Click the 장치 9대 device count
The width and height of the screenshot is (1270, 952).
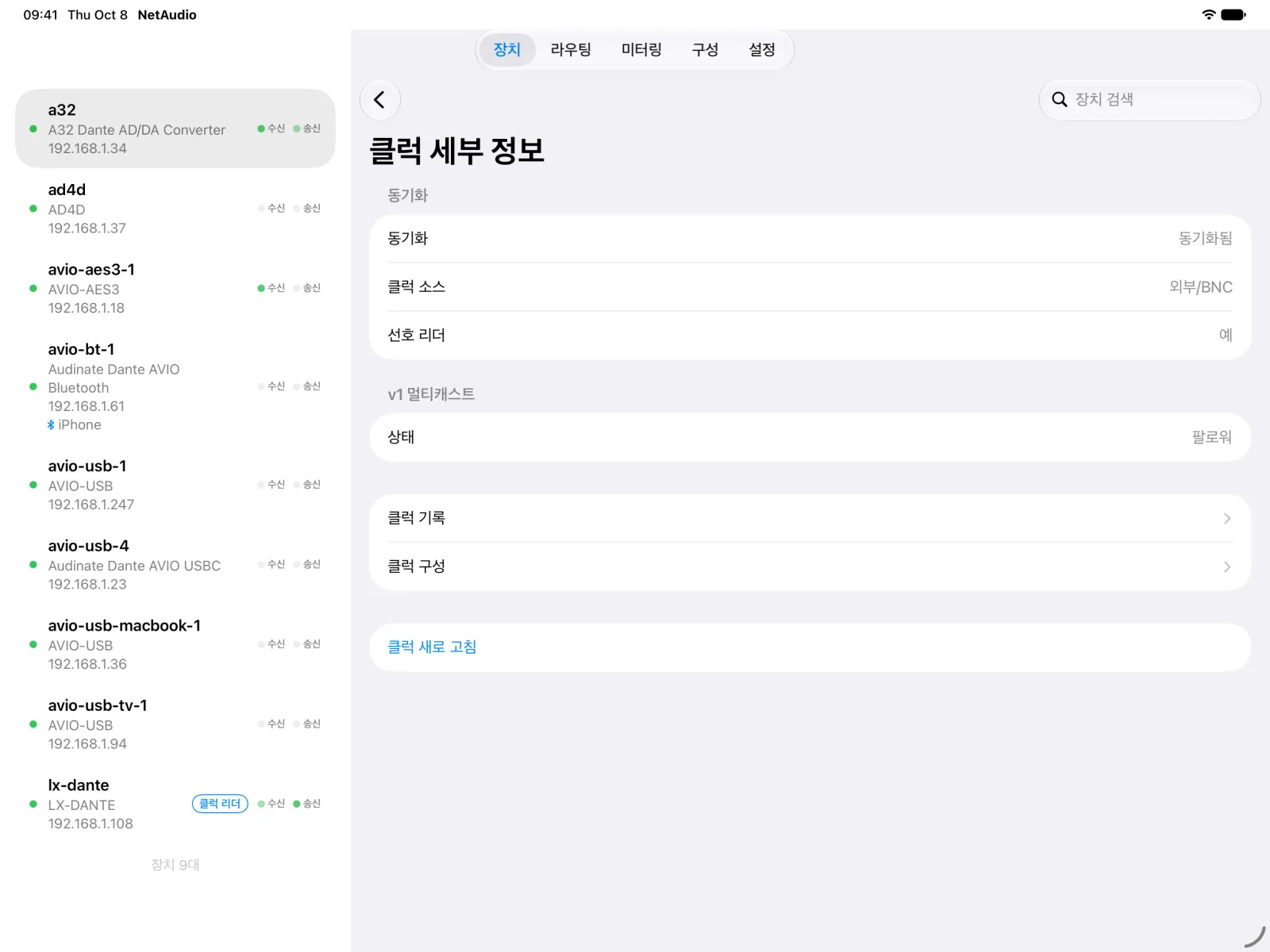pyautogui.click(x=175, y=865)
